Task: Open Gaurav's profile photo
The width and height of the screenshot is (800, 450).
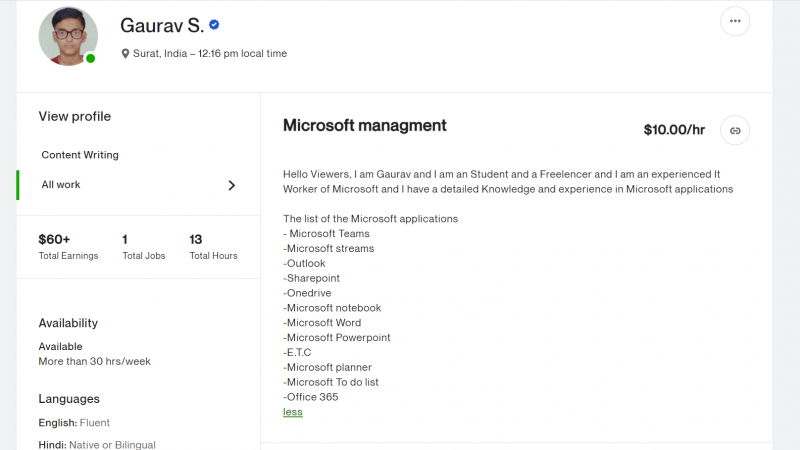Action: tap(68, 36)
